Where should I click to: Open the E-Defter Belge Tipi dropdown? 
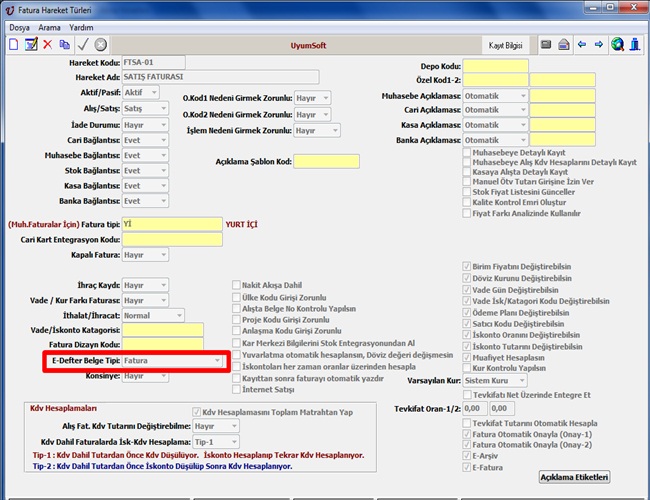(x=172, y=361)
